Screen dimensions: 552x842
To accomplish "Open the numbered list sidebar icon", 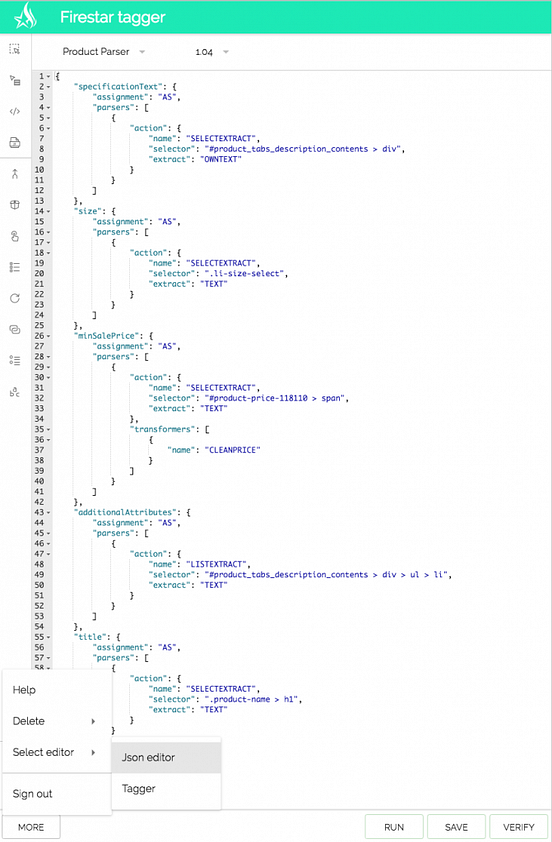I will pos(15,267).
